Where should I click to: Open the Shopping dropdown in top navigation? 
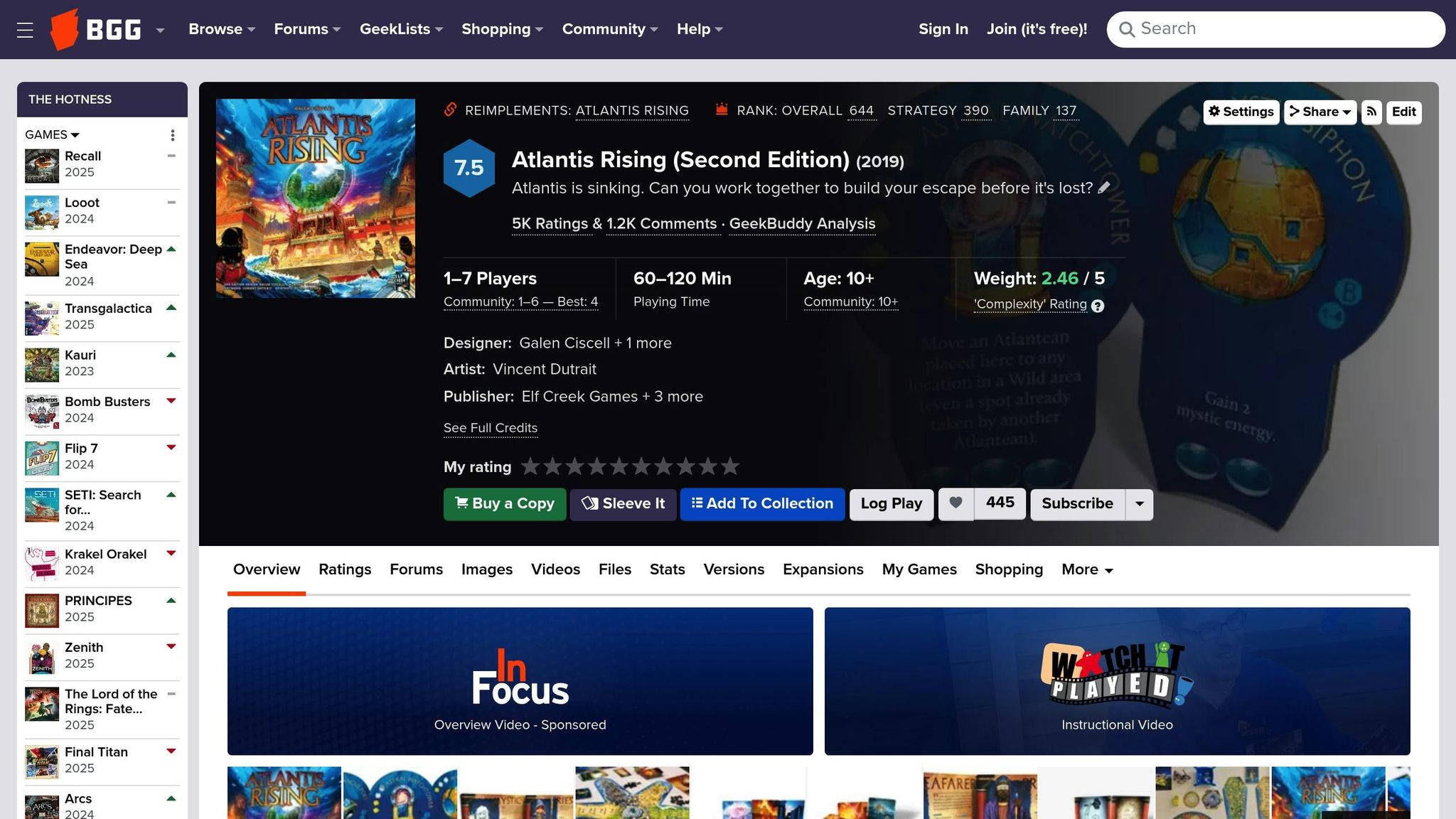pos(502,29)
